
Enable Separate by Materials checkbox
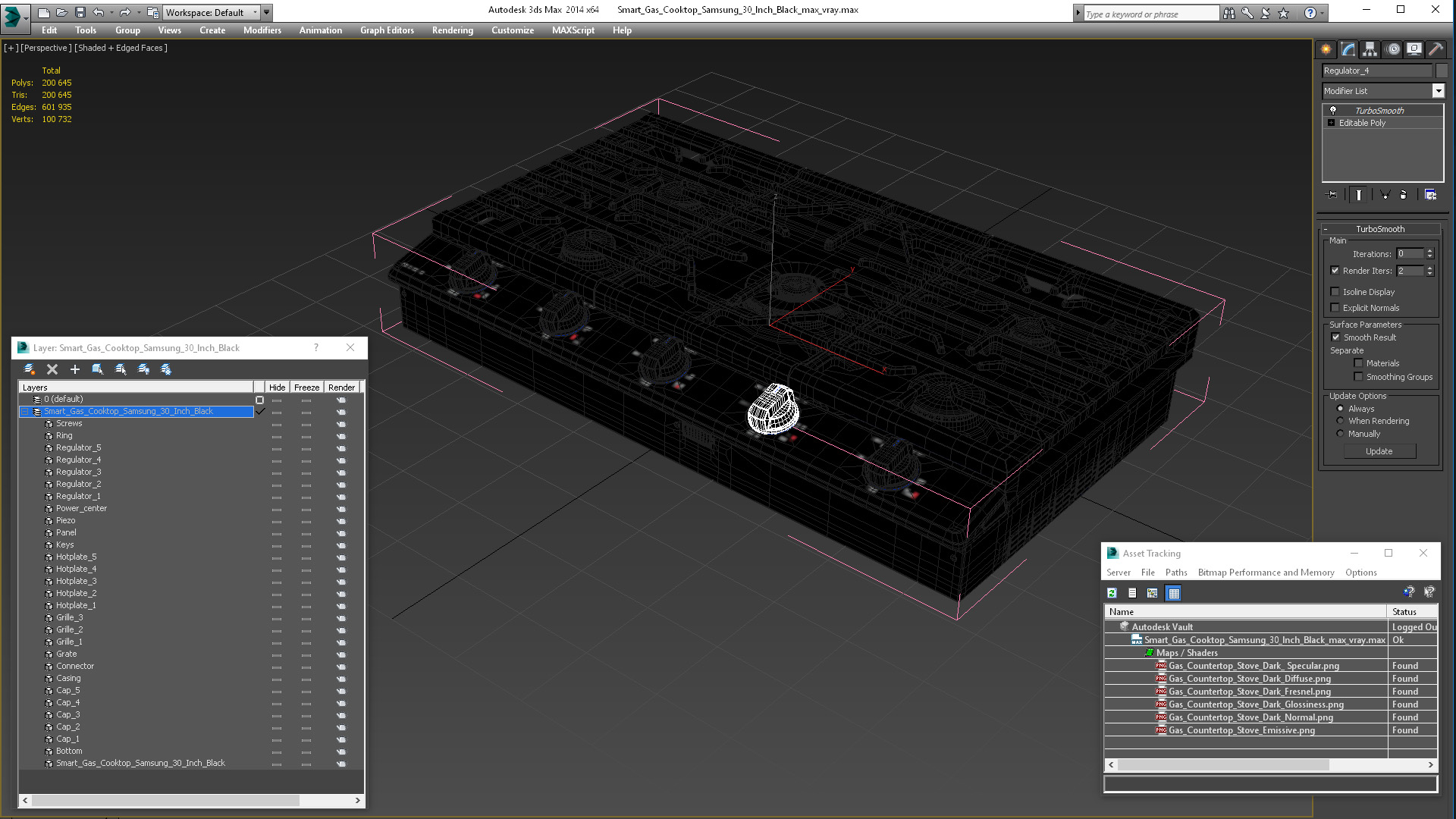tap(1358, 363)
